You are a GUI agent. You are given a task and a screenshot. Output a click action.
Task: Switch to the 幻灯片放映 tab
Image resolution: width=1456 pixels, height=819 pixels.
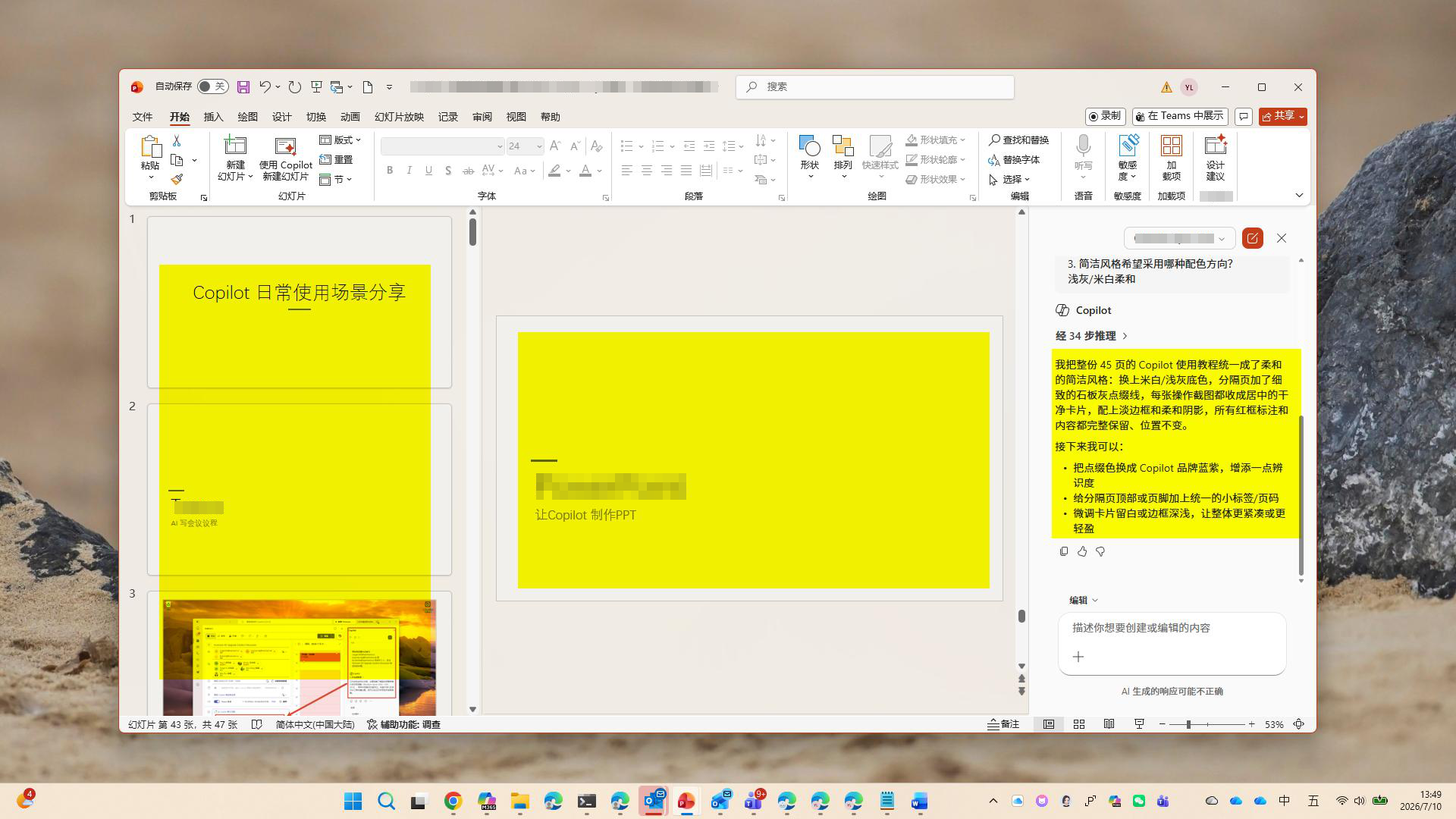pos(399,117)
